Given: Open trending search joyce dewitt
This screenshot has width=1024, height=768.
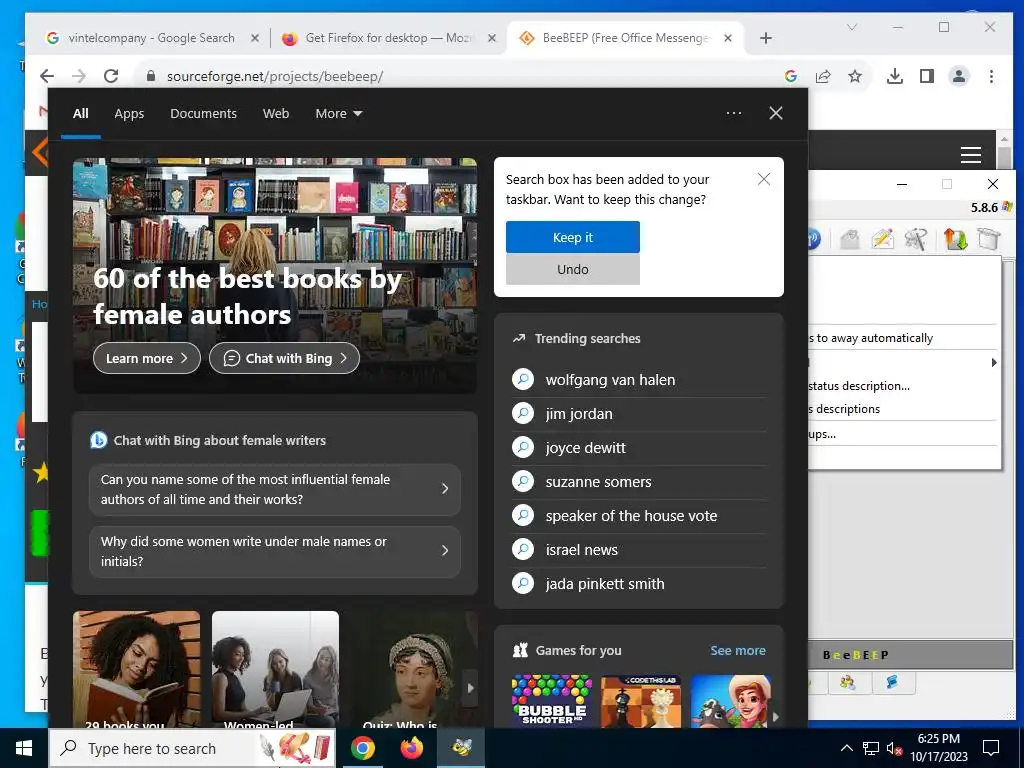Looking at the screenshot, I should [639, 447].
